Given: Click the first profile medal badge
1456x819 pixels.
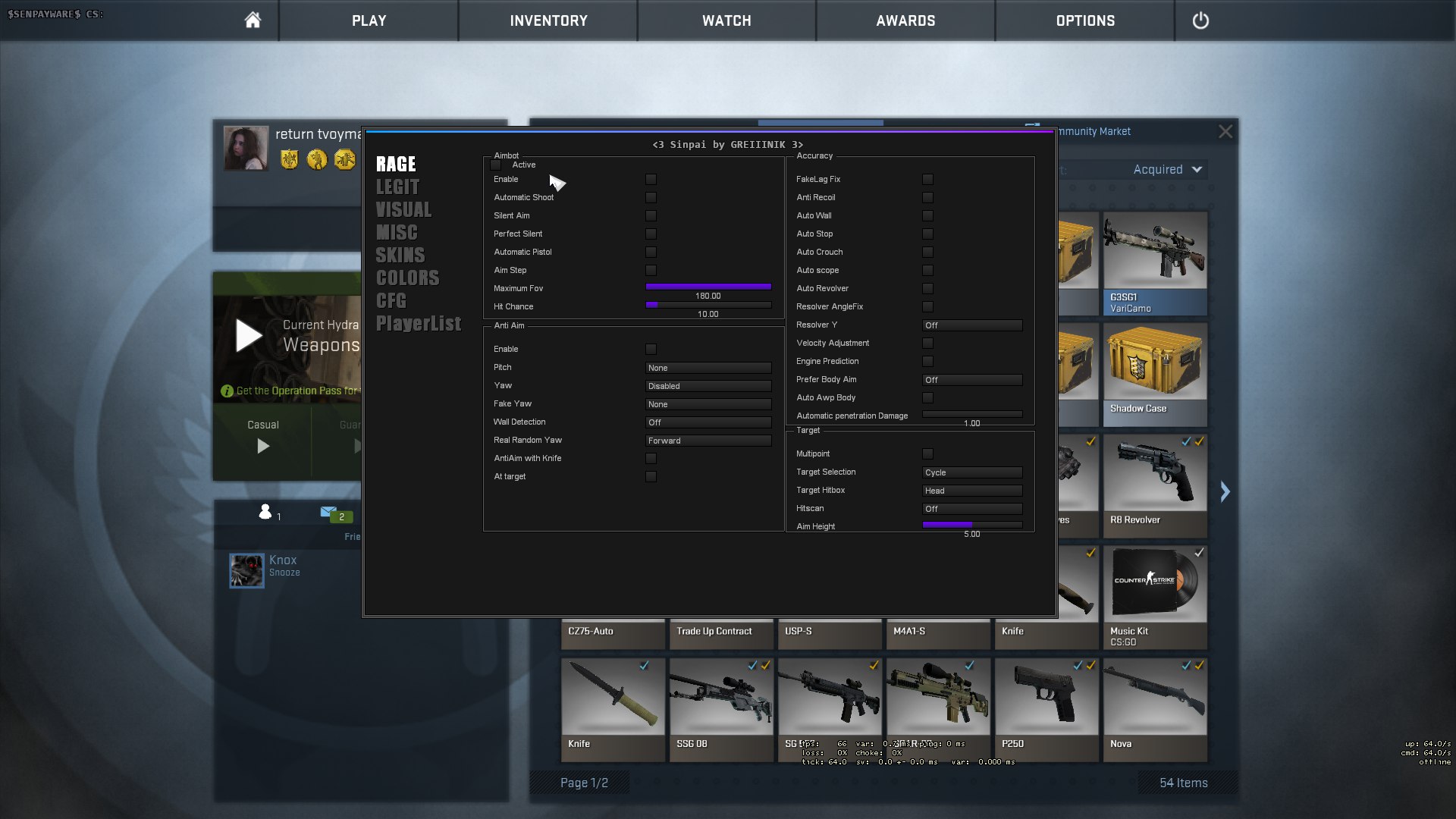Looking at the screenshot, I should (289, 159).
